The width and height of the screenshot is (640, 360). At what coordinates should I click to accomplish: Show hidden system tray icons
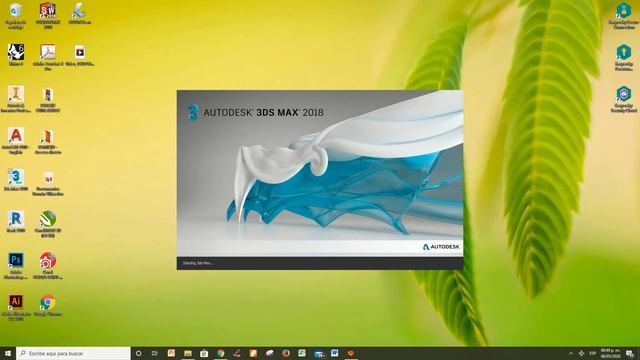(571, 353)
